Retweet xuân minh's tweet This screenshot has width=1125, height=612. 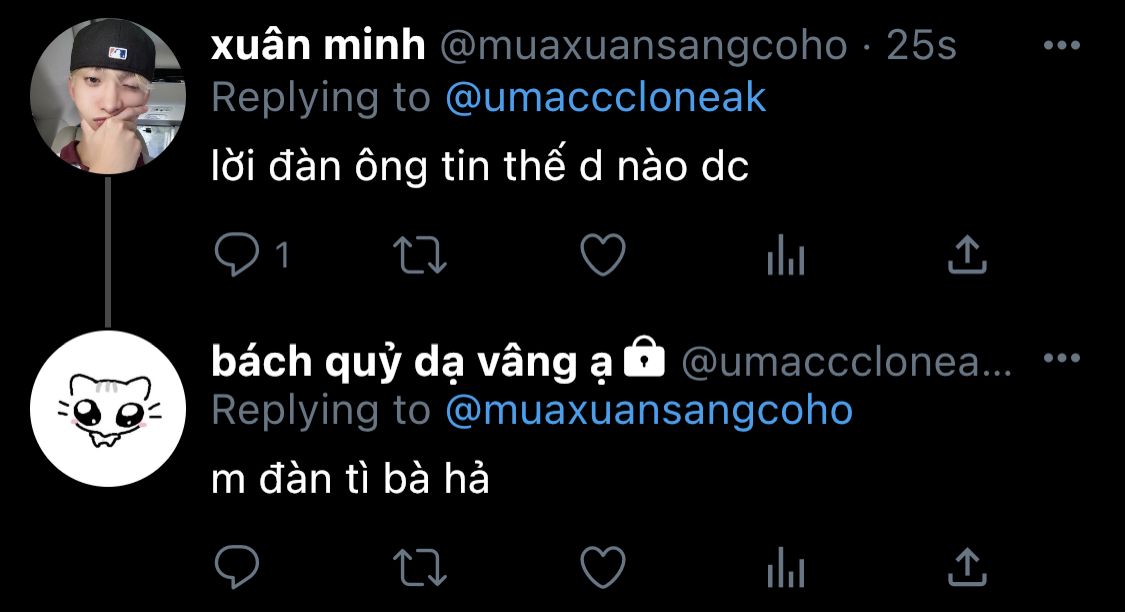tap(420, 255)
